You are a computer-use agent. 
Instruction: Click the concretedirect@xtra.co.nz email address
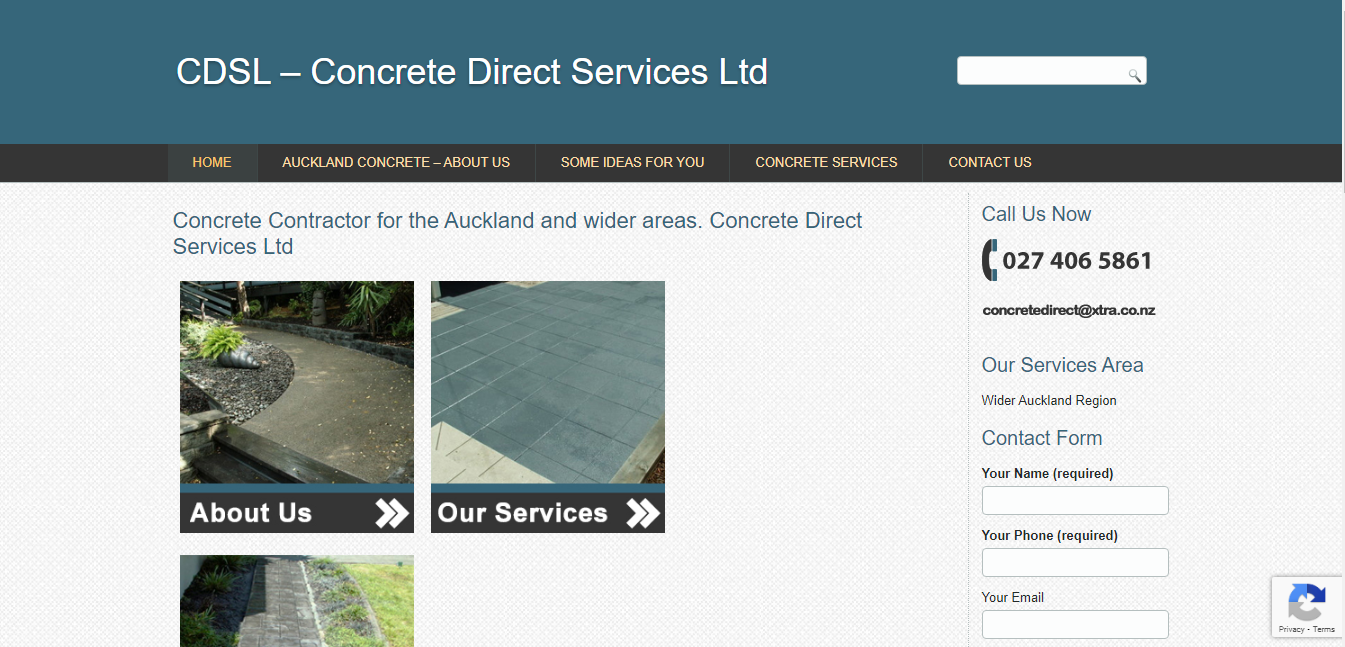click(1069, 310)
